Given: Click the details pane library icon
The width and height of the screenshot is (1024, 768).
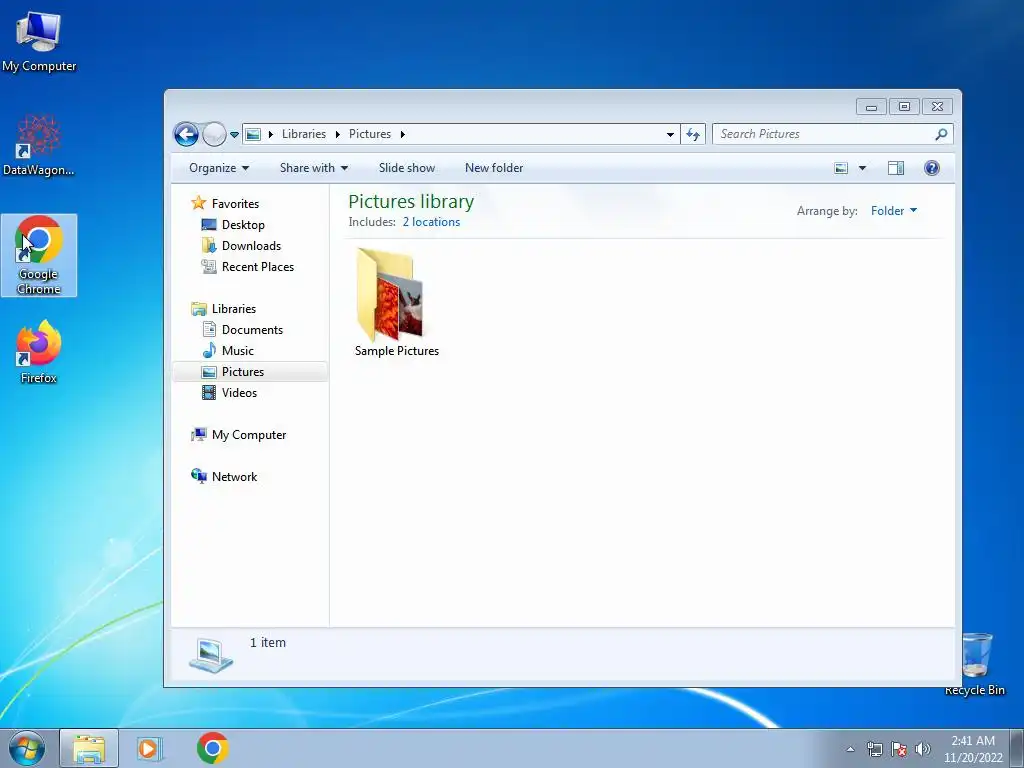Looking at the screenshot, I should point(211,655).
